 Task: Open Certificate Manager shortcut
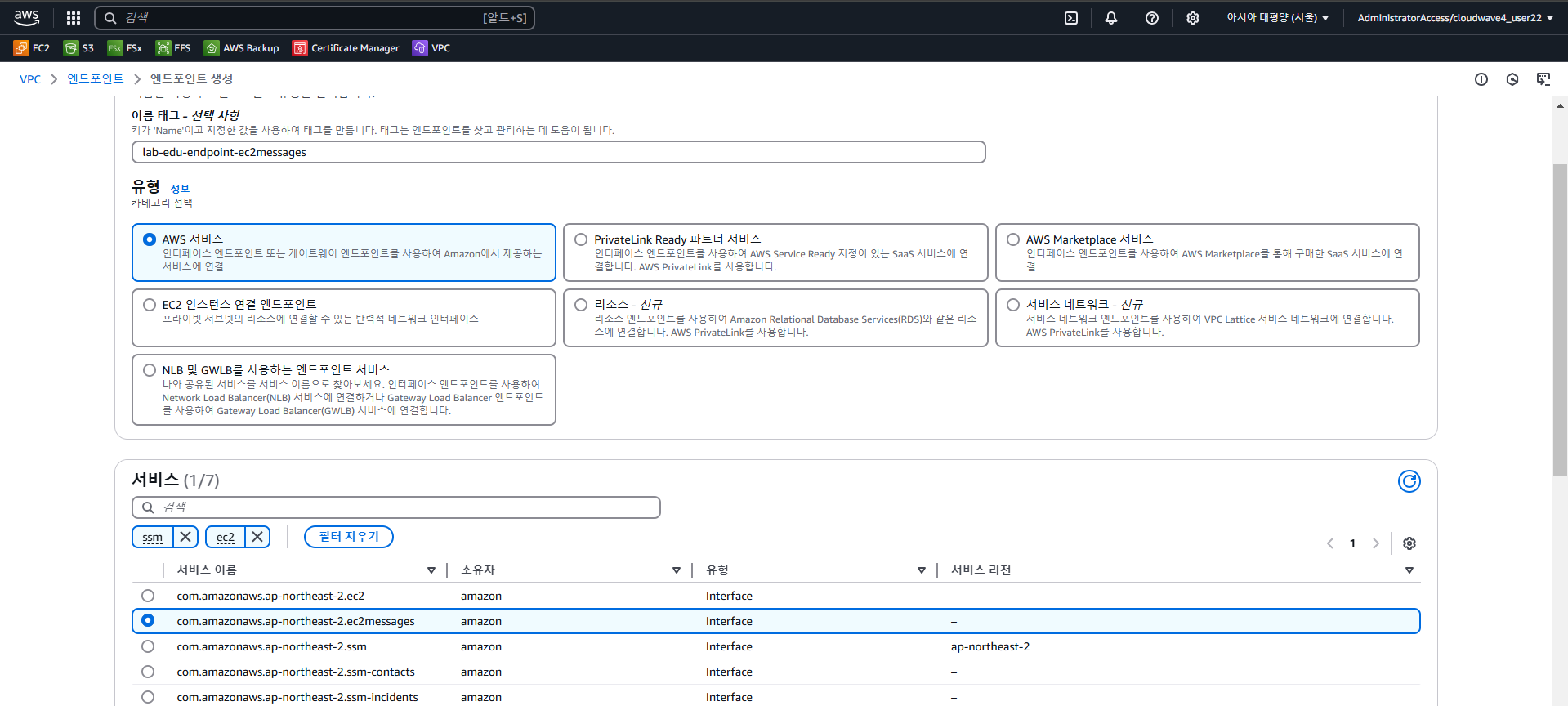[x=346, y=48]
